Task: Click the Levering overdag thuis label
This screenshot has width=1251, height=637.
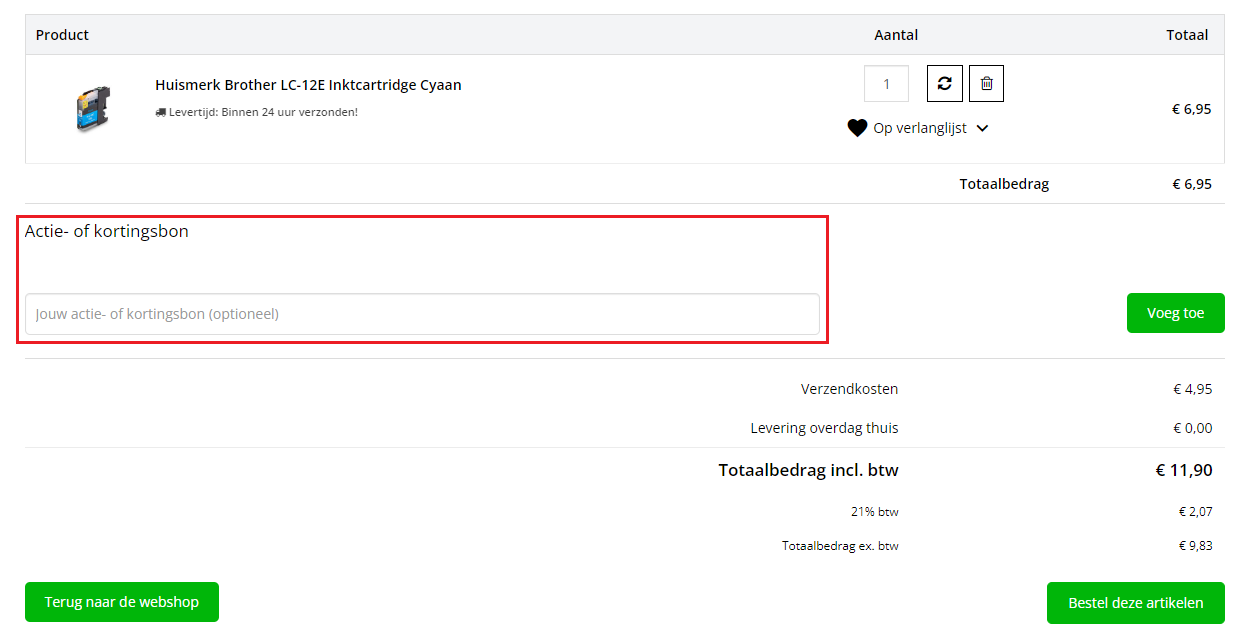Action: click(824, 428)
